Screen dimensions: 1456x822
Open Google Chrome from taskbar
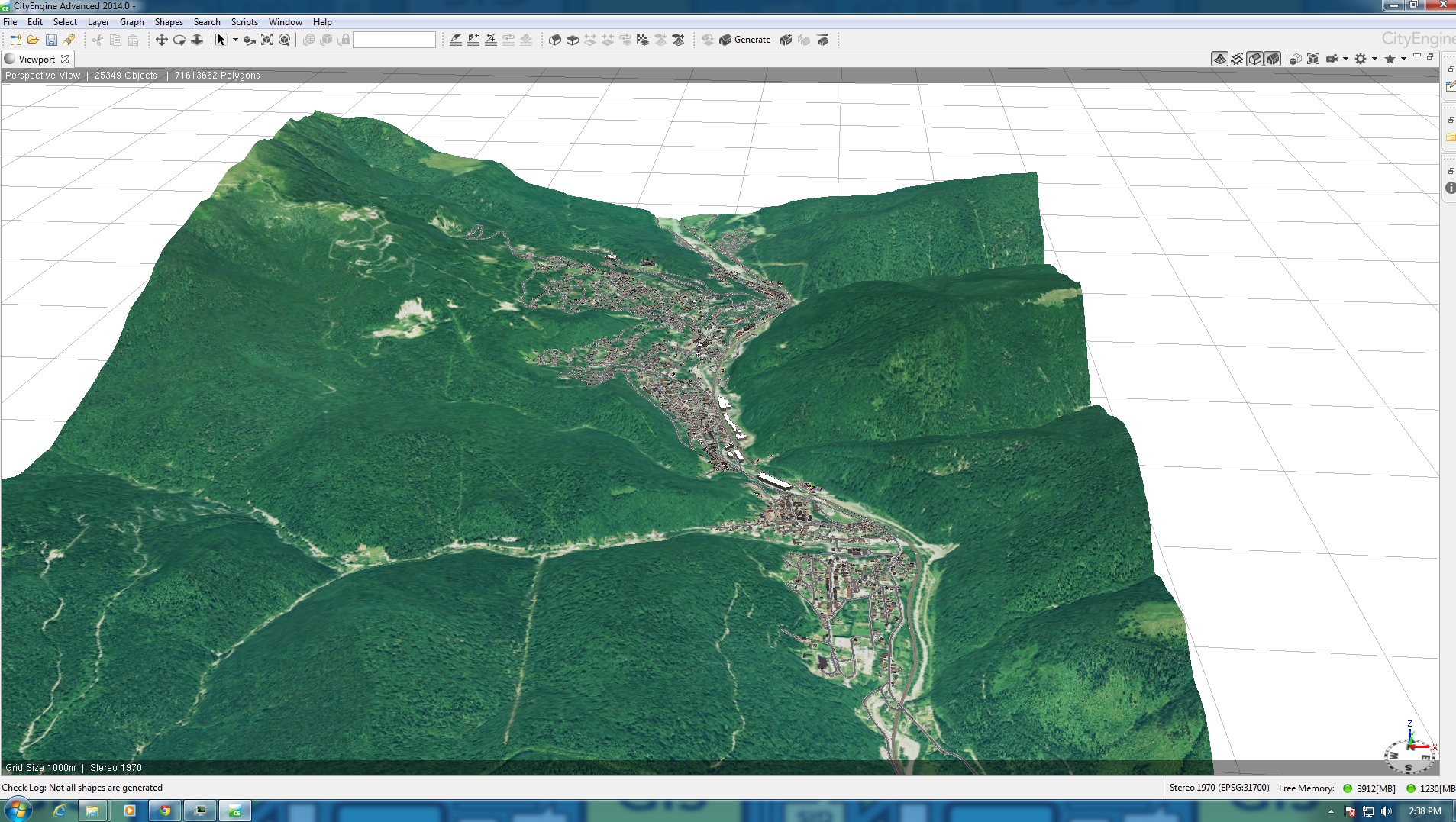164,811
